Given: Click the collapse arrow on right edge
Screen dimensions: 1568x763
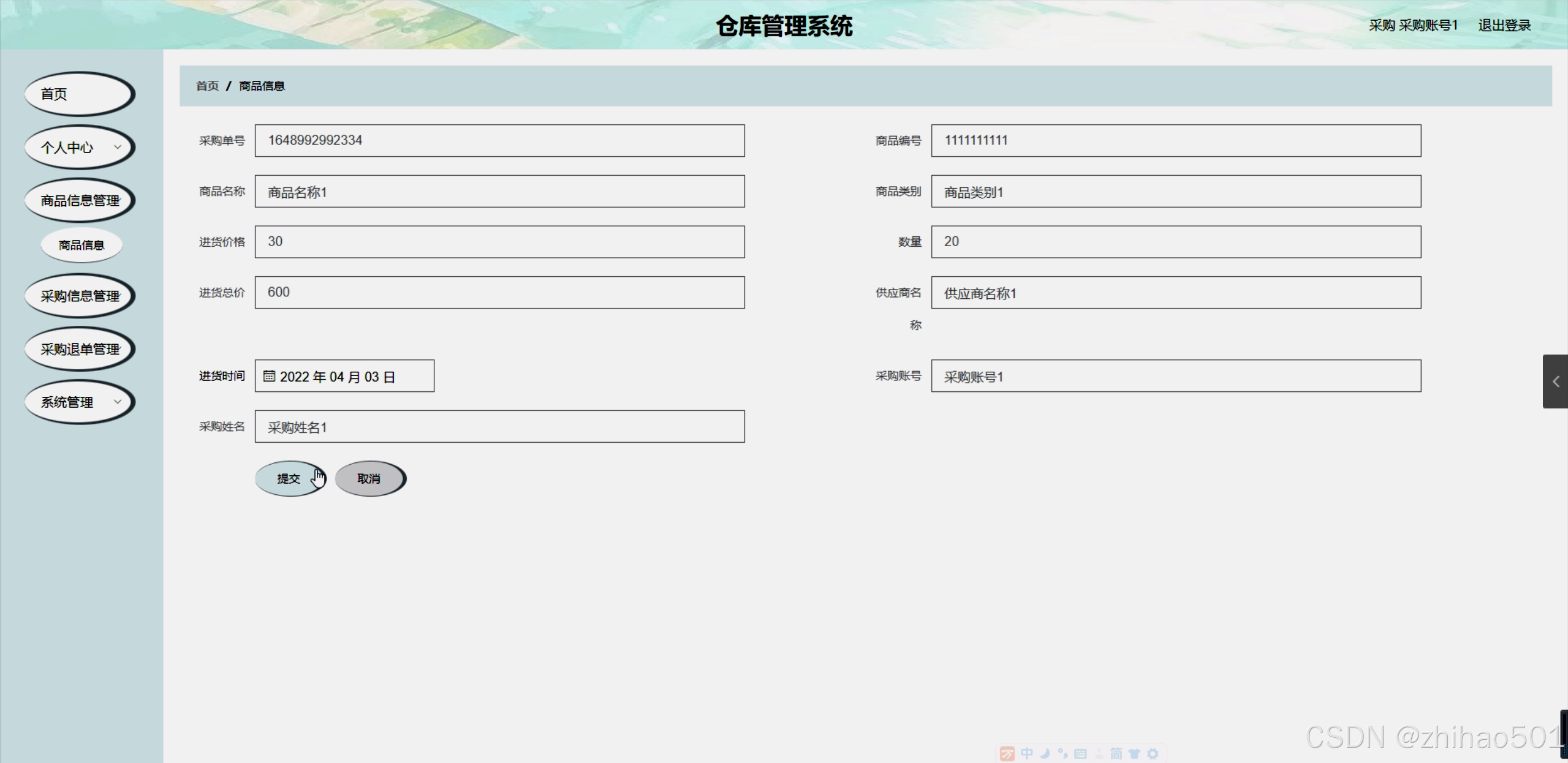Looking at the screenshot, I should 1555,382.
